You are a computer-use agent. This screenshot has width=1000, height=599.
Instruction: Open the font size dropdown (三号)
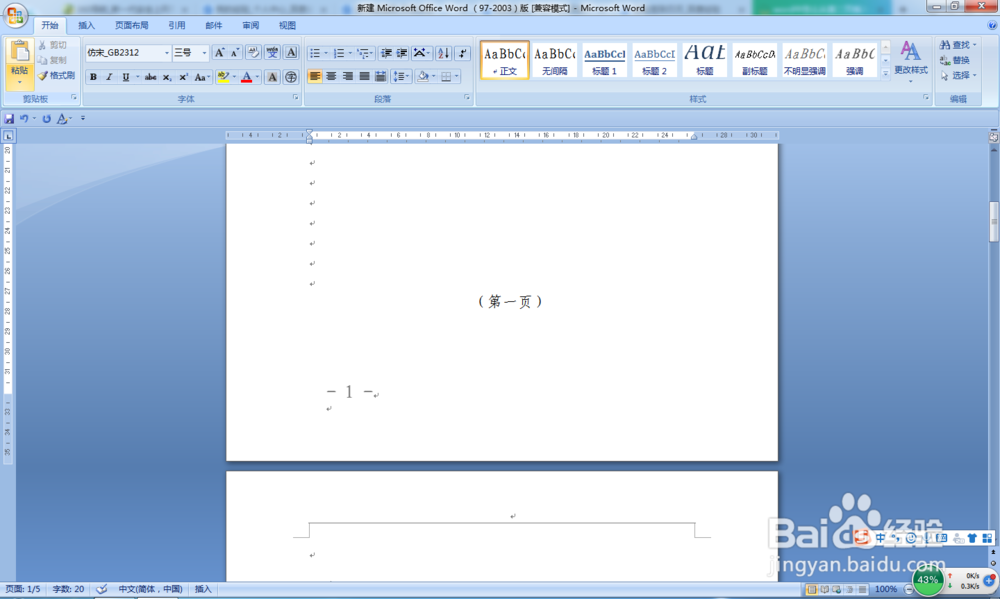204,53
